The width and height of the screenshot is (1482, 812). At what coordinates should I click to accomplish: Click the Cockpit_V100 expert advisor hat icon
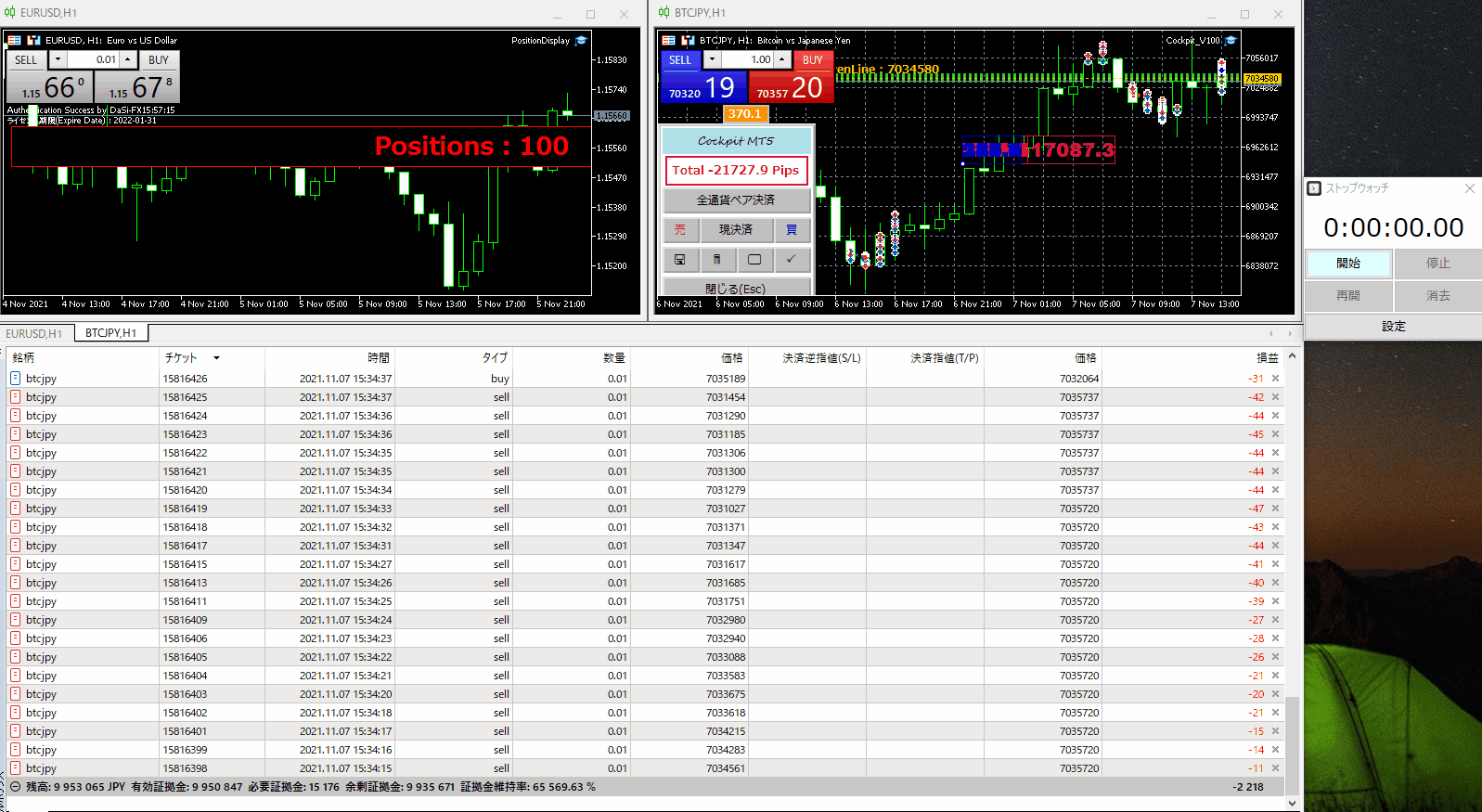[x=1231, y=40]
